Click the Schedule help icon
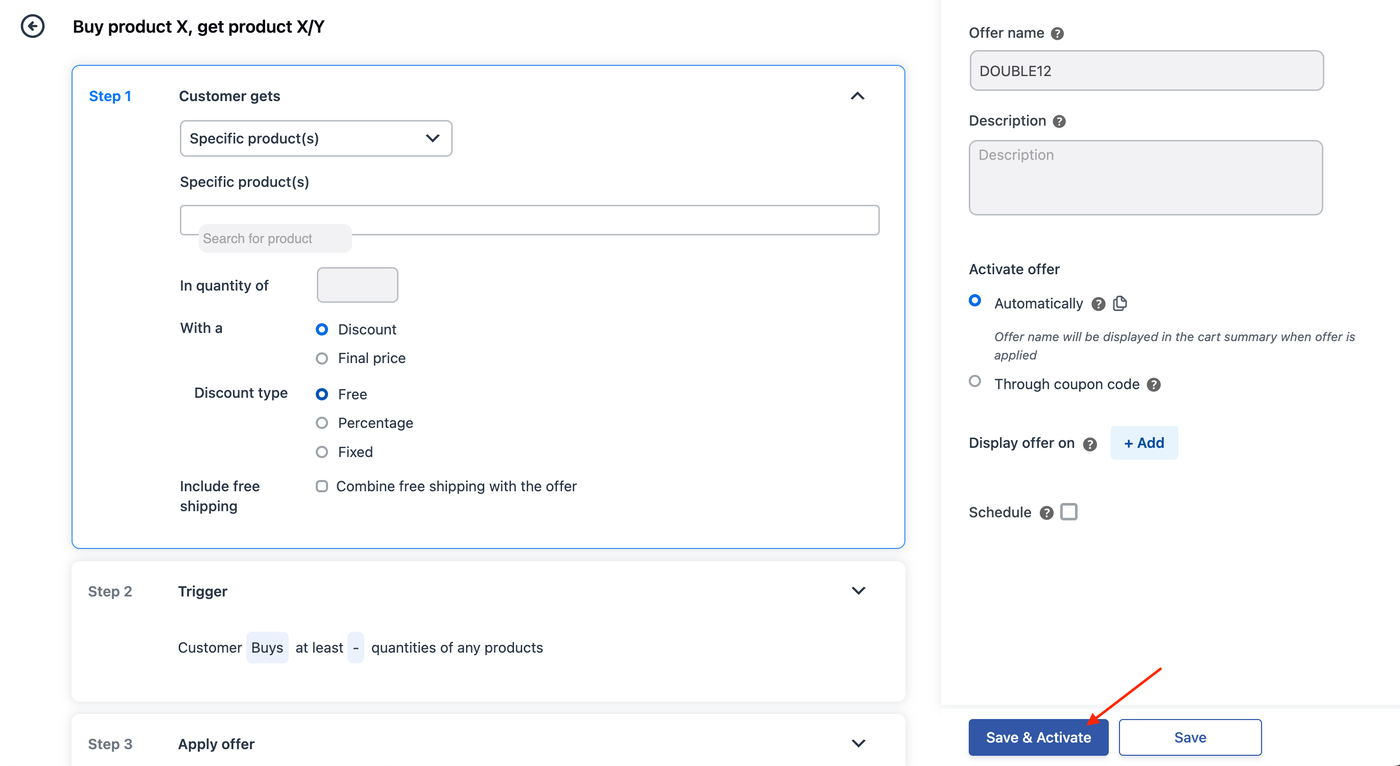 click(1046, 513)
